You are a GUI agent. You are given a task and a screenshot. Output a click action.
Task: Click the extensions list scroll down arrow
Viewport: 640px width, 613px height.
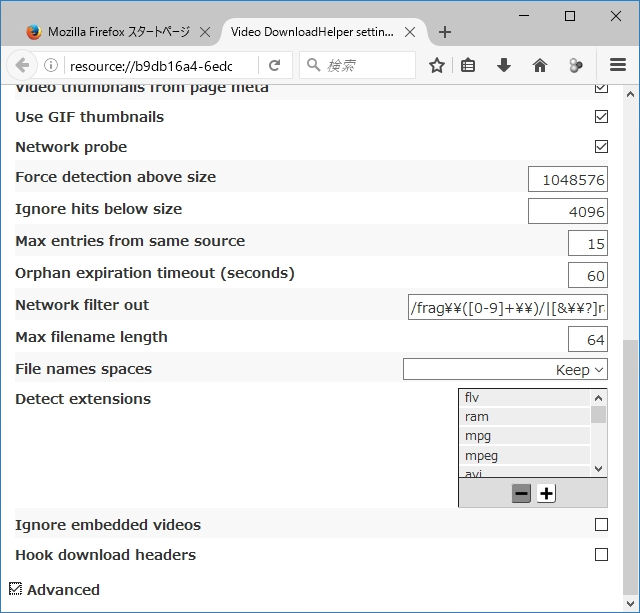598,469
